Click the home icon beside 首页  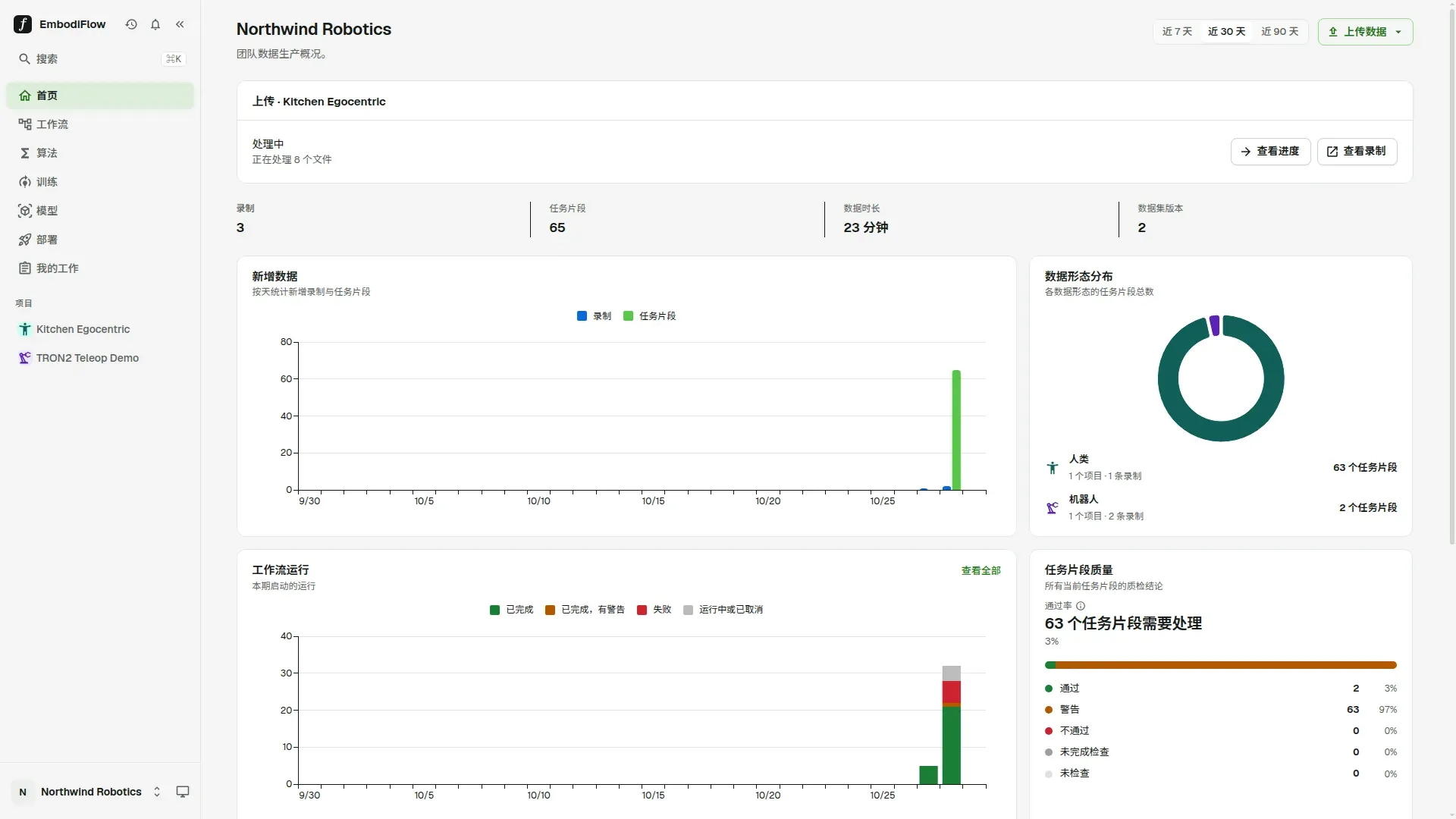pyautogui.click(x=25, y=96)
